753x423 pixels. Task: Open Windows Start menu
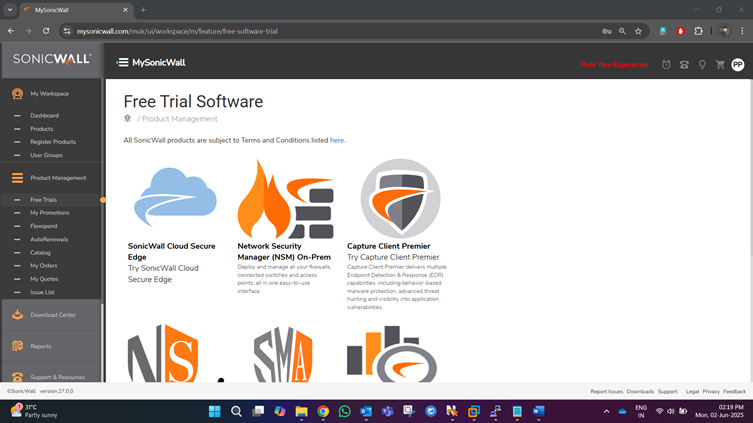click(215, 411)
